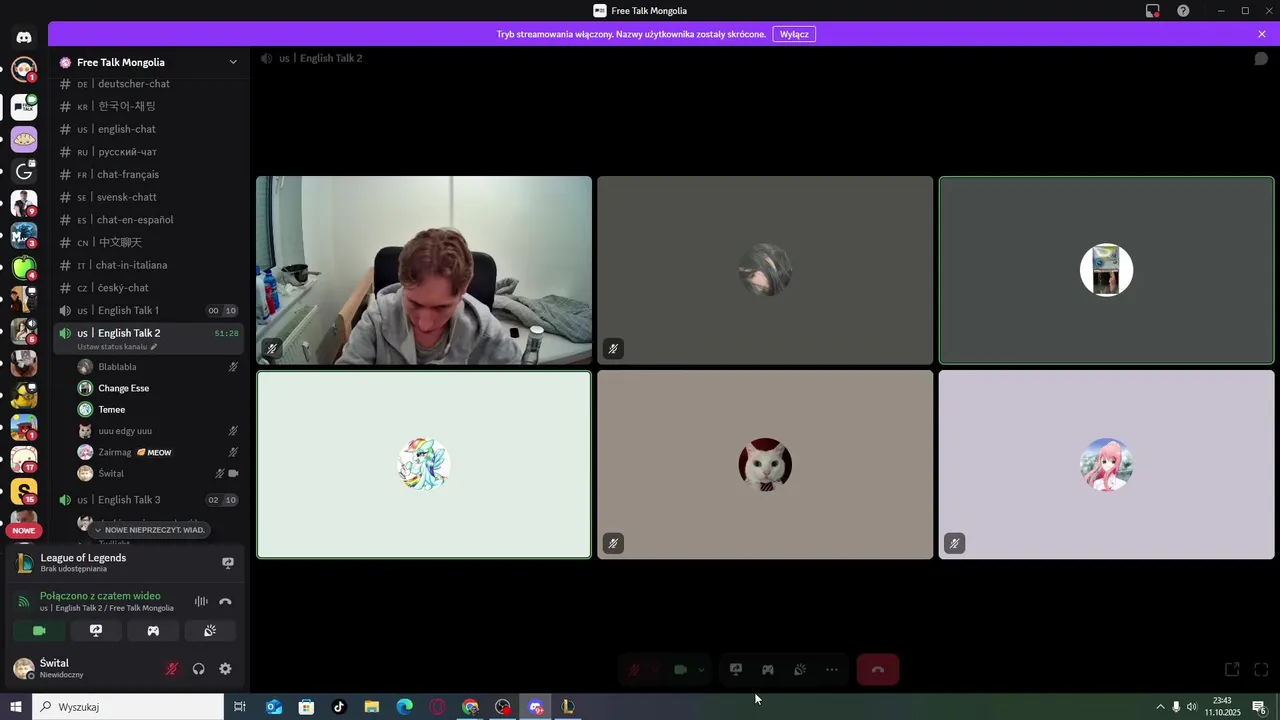This screenshot has height=720, width=1280.
Task: Unmute microphone in the user panel
Action: pos(172,669)
